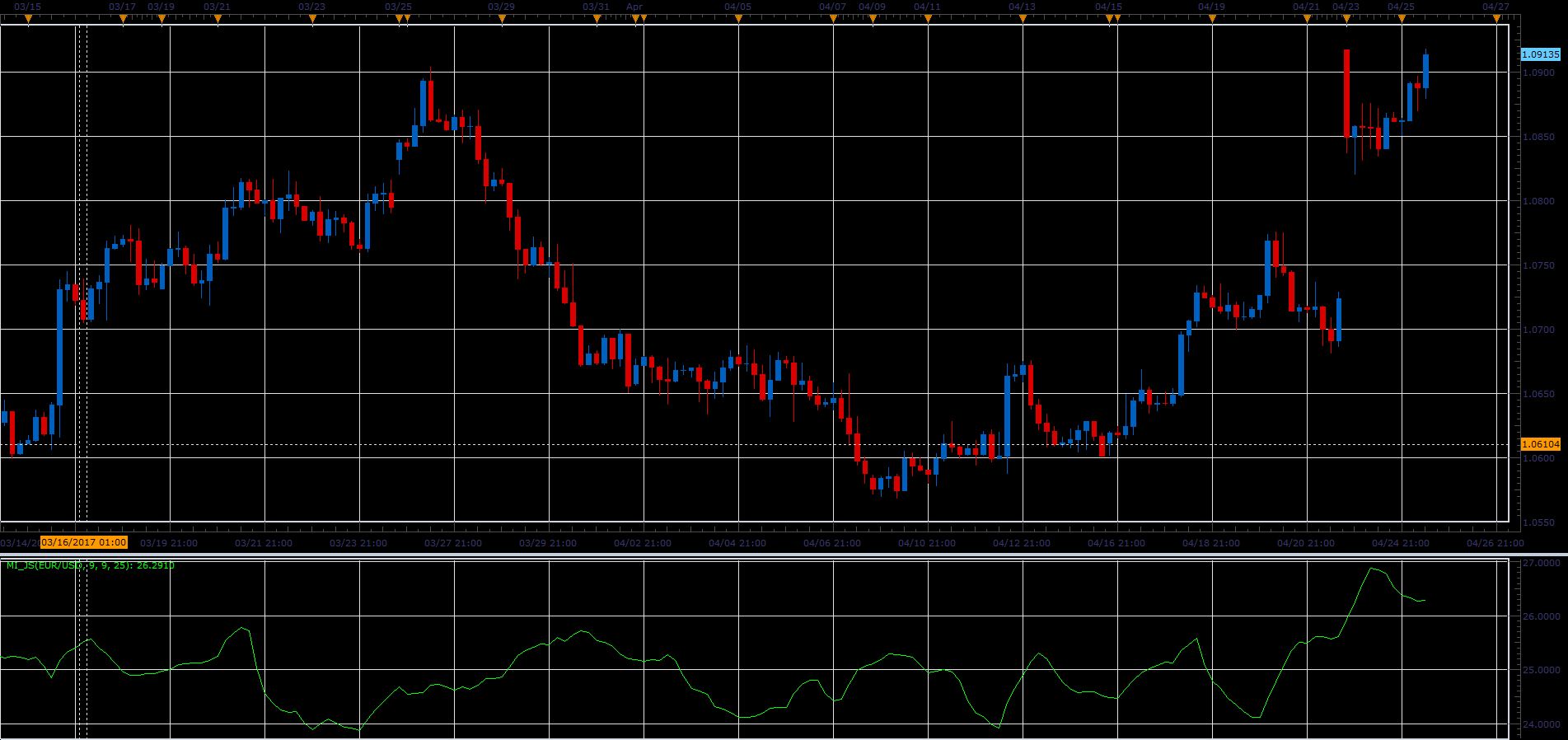Click the 04/10 21:00 label on time axis
This screenshot has width=1568, height=740.
(x=927, y=543)
